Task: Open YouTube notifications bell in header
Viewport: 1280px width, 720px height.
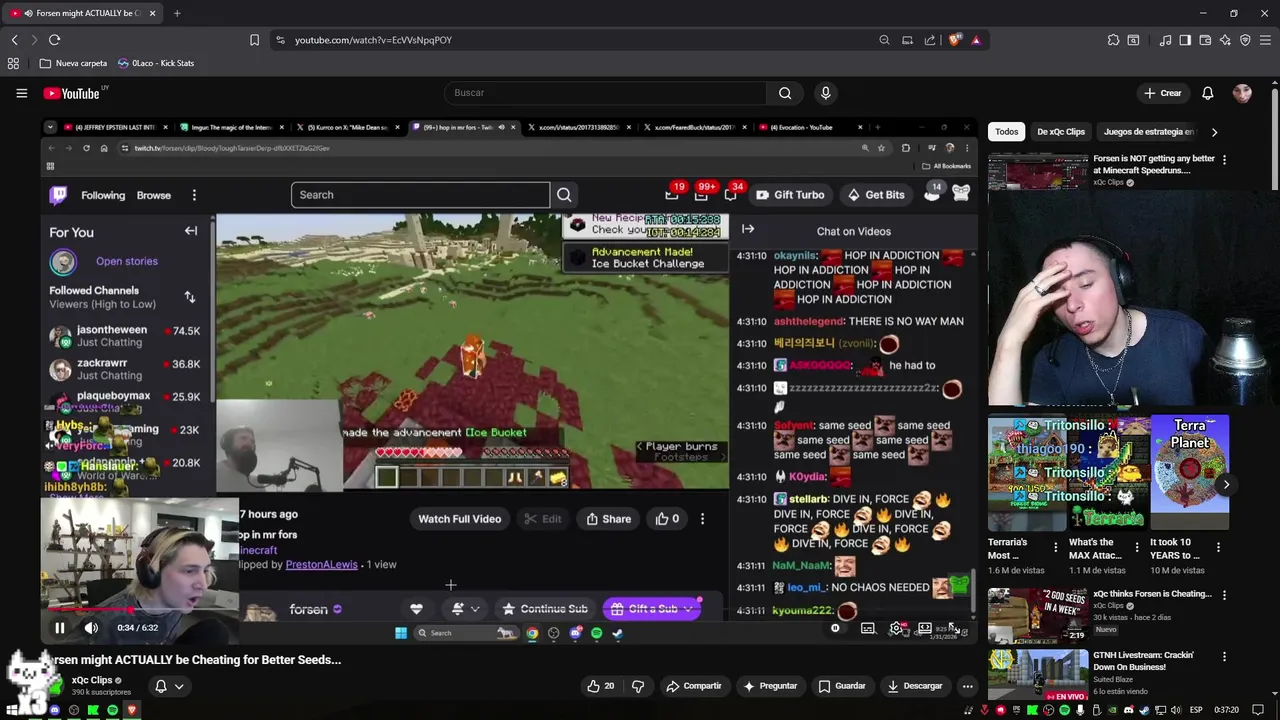Action: [1207, 93]
